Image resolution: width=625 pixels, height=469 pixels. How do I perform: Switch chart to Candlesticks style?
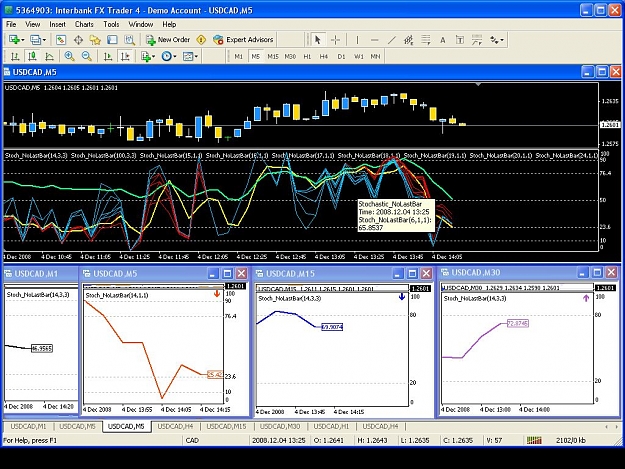(32, 57)
